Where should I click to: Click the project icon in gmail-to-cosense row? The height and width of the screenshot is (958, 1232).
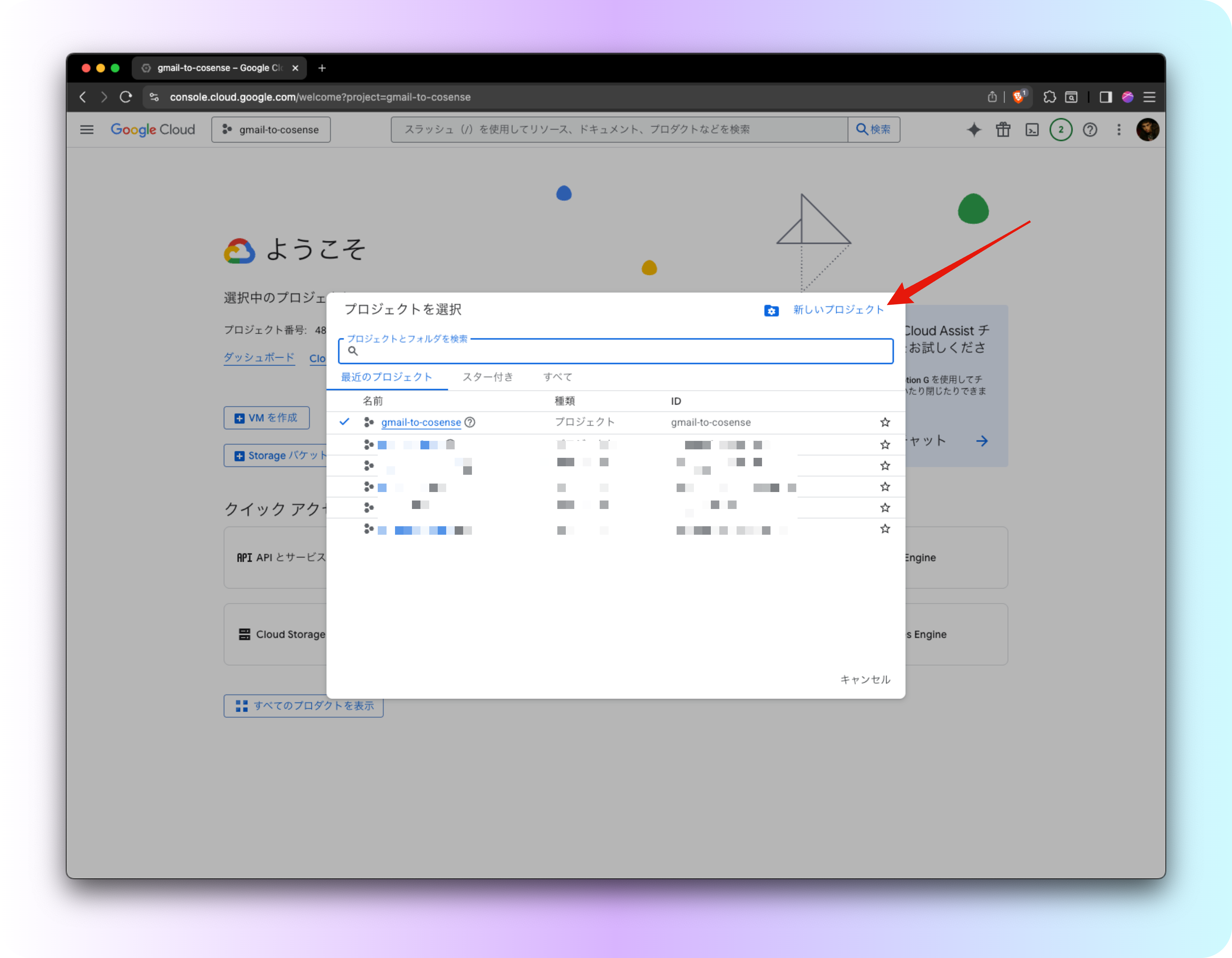pyautogui.click(x=369, y=422)
